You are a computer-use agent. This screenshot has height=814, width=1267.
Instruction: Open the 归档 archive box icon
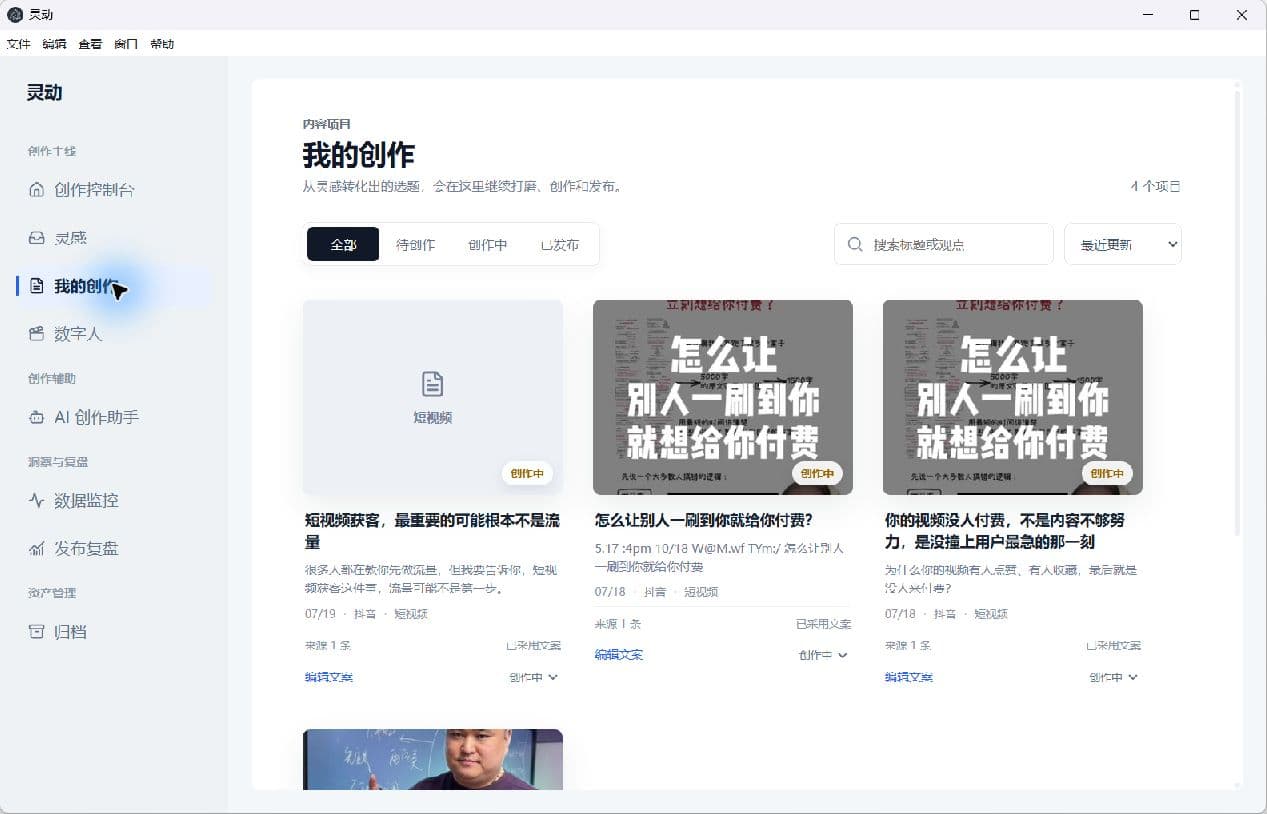37,632
